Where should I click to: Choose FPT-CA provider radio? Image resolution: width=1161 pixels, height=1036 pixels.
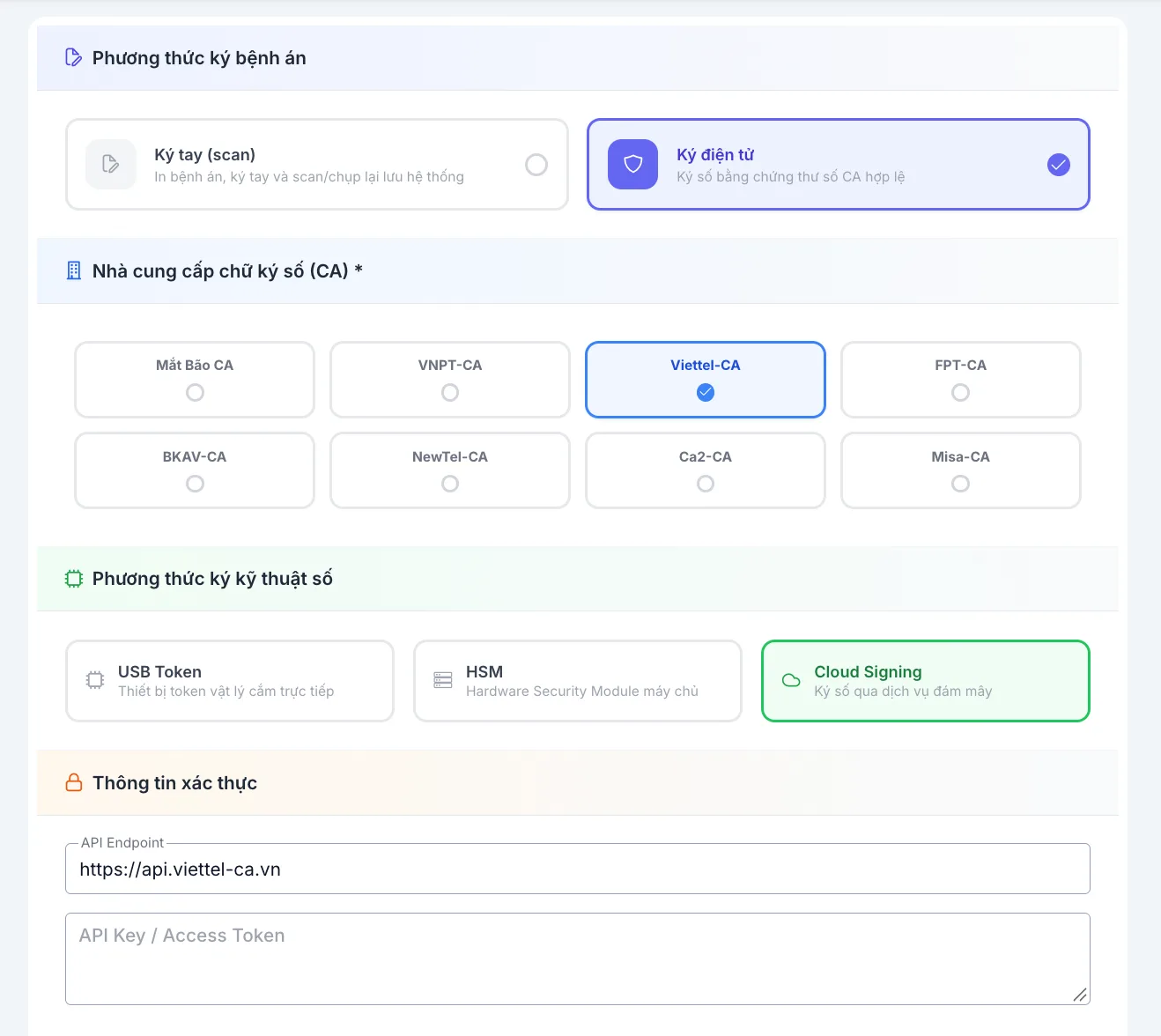coord(960,392)
